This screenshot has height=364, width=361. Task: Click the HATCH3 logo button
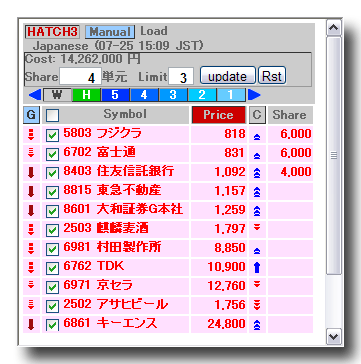pyautogui.click(x=52, y=32)
